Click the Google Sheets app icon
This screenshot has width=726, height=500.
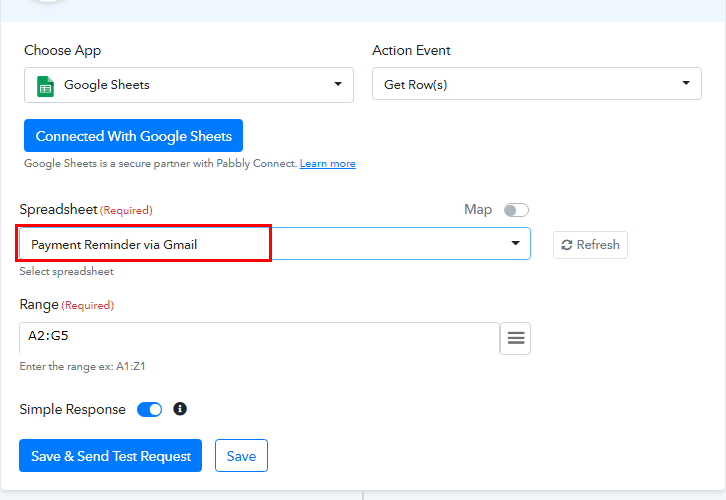(45, 87)
